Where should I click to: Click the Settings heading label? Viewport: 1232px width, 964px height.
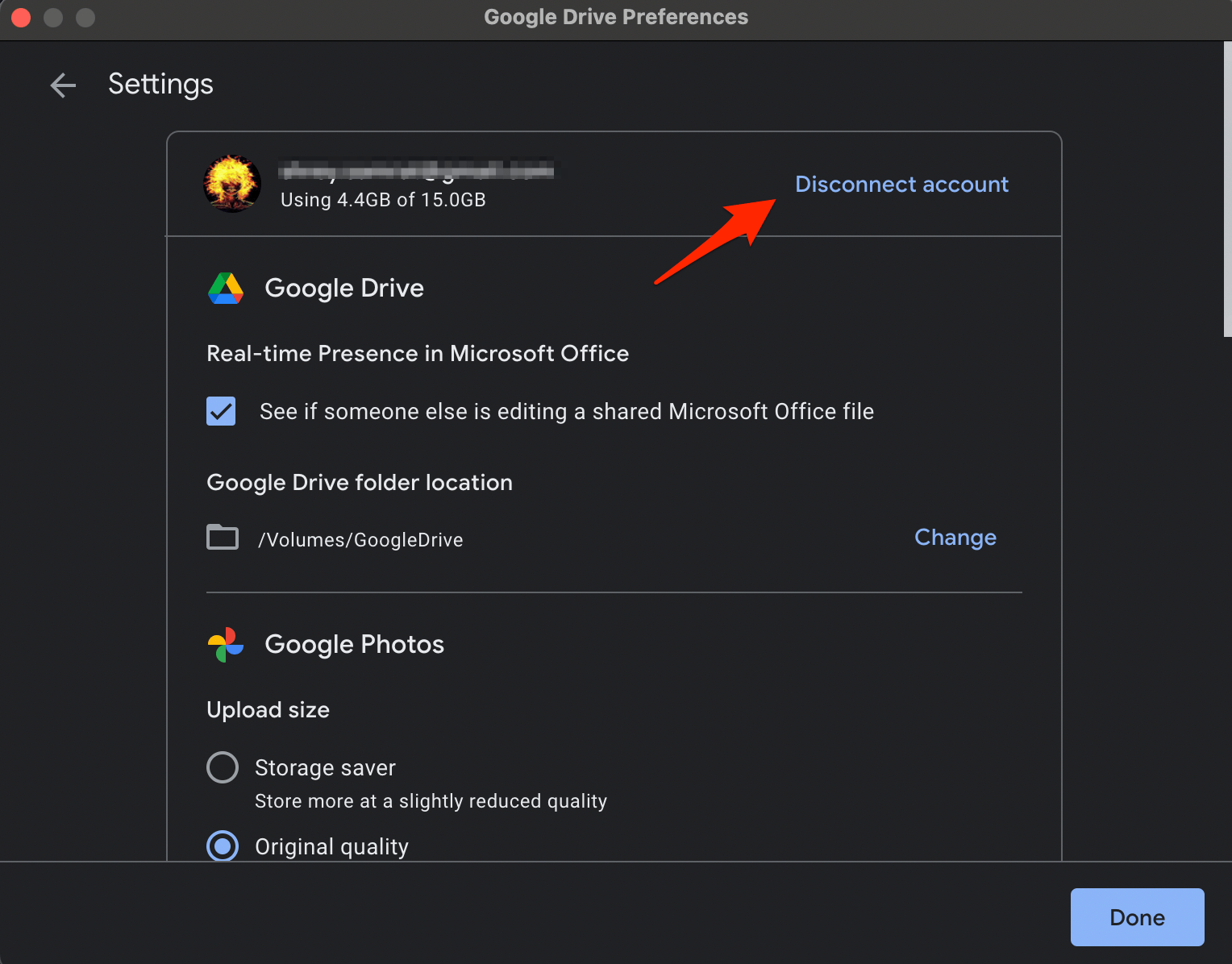click(160, 84)
